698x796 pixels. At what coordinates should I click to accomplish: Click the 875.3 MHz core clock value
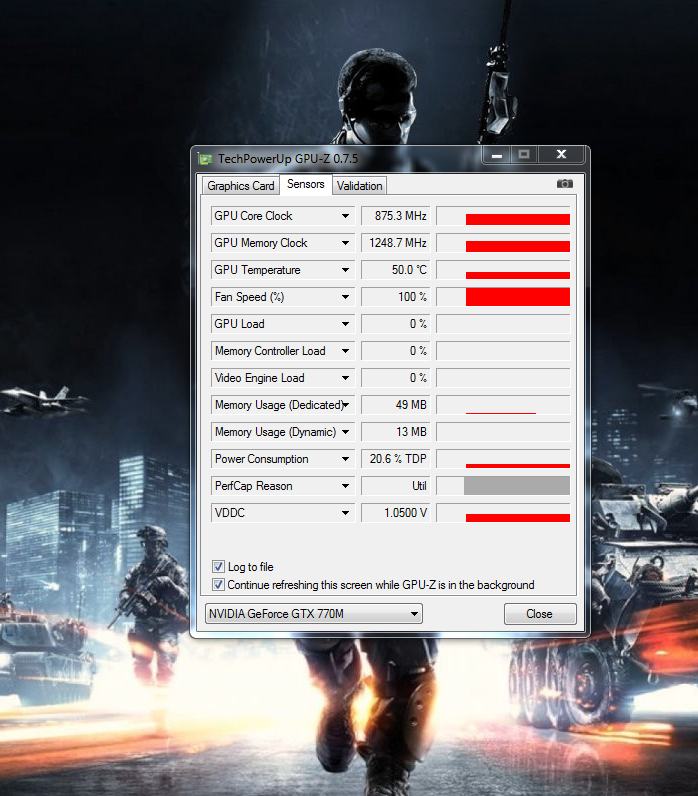(x=396, y=216)
